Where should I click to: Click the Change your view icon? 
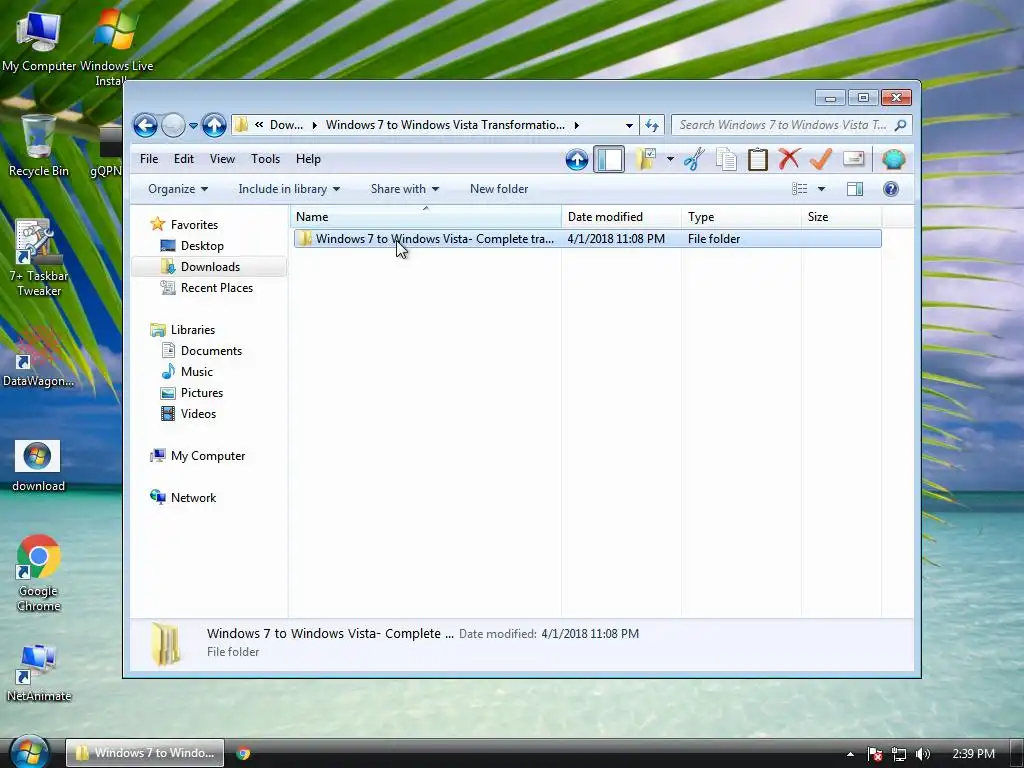(799, 189)
